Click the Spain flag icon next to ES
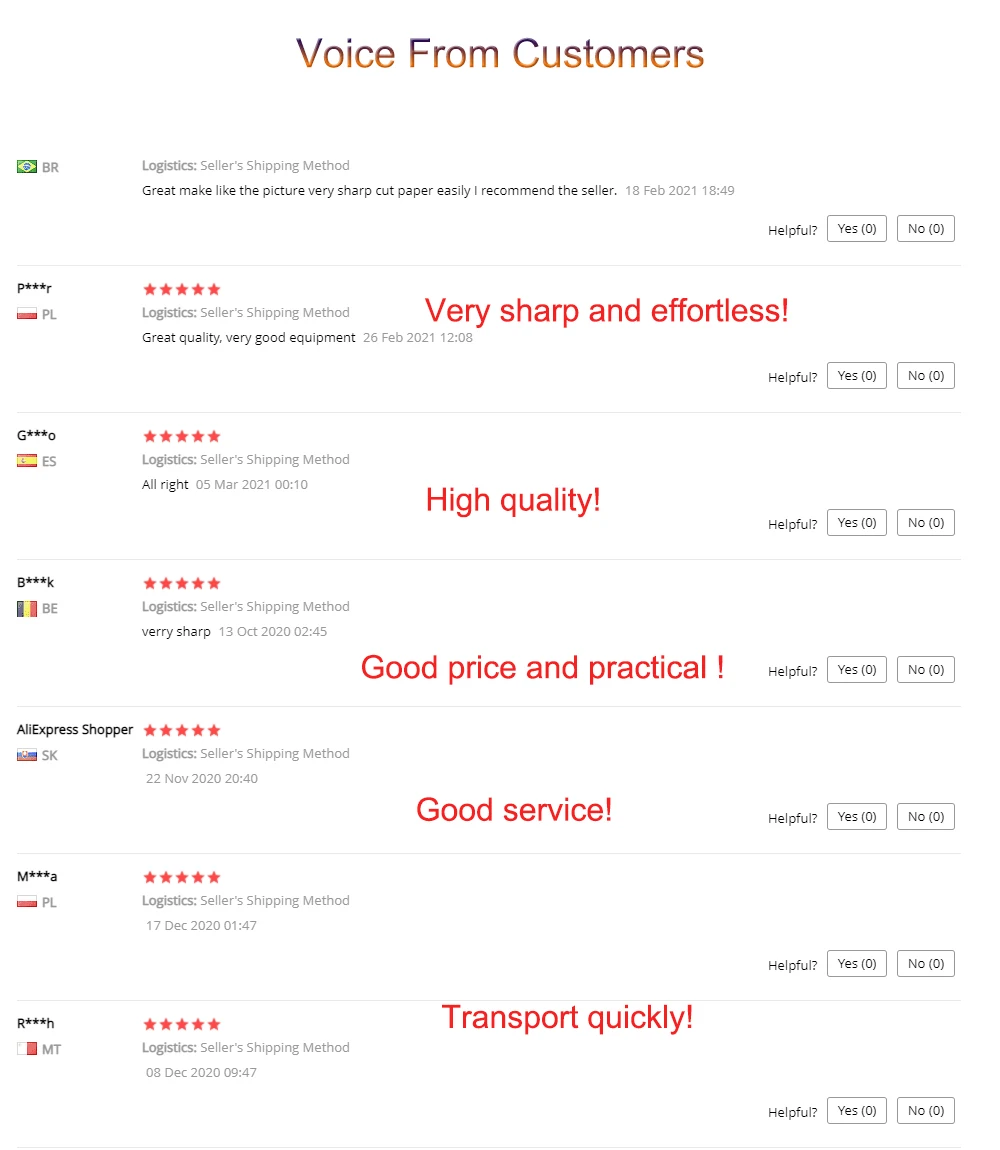 [x=27, y=461]
